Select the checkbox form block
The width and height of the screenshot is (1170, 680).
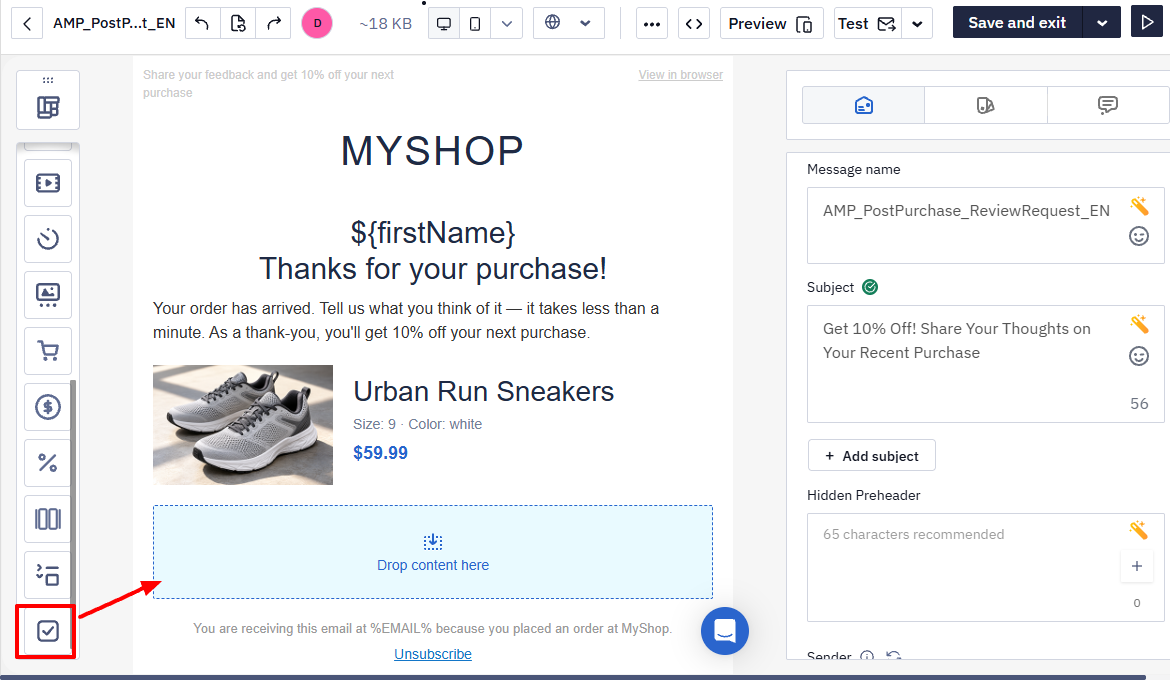[48, 631]
